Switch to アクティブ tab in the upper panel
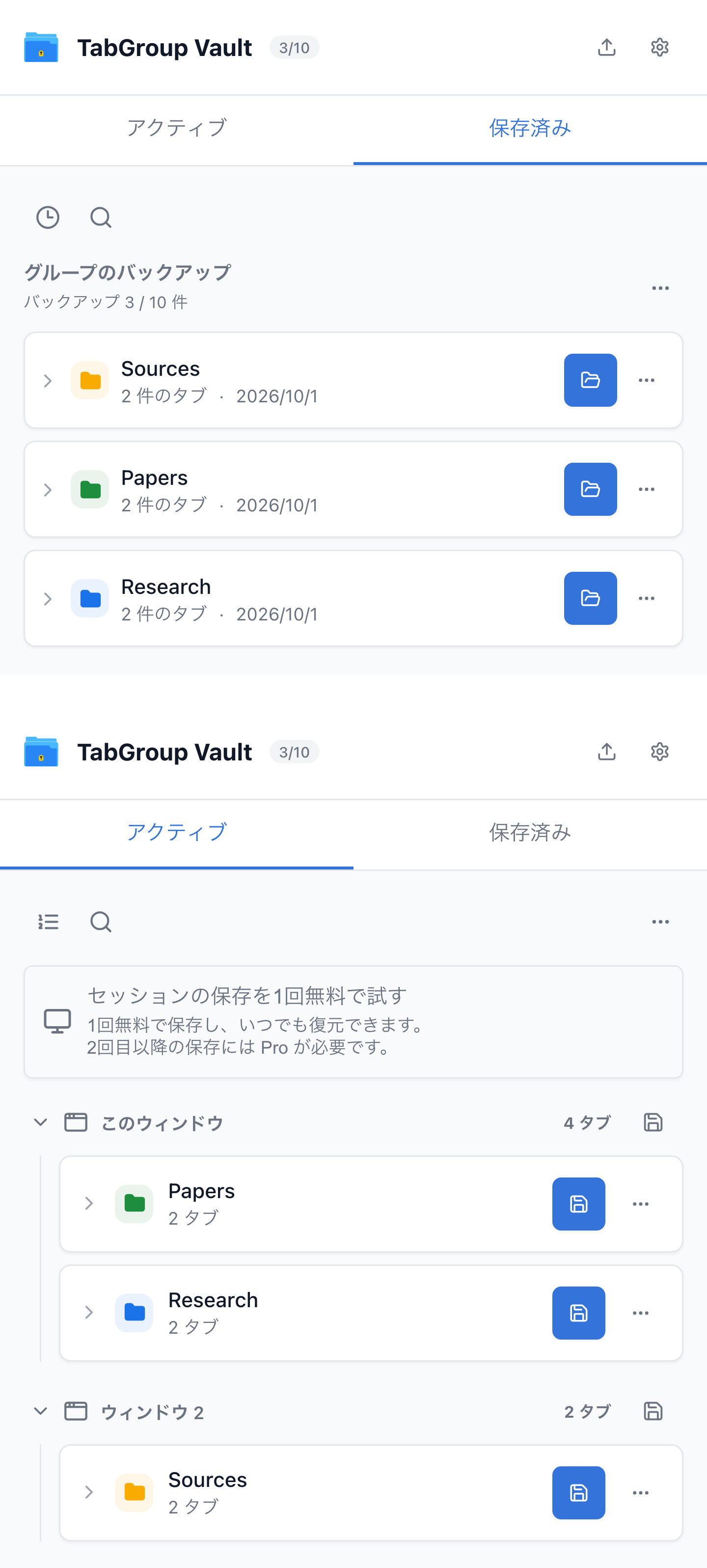 (176, 129)
